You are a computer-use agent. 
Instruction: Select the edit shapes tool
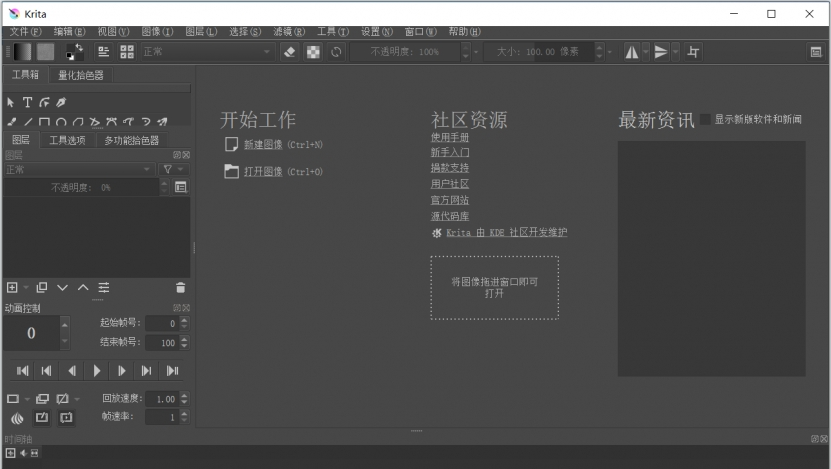pos(45,102)
